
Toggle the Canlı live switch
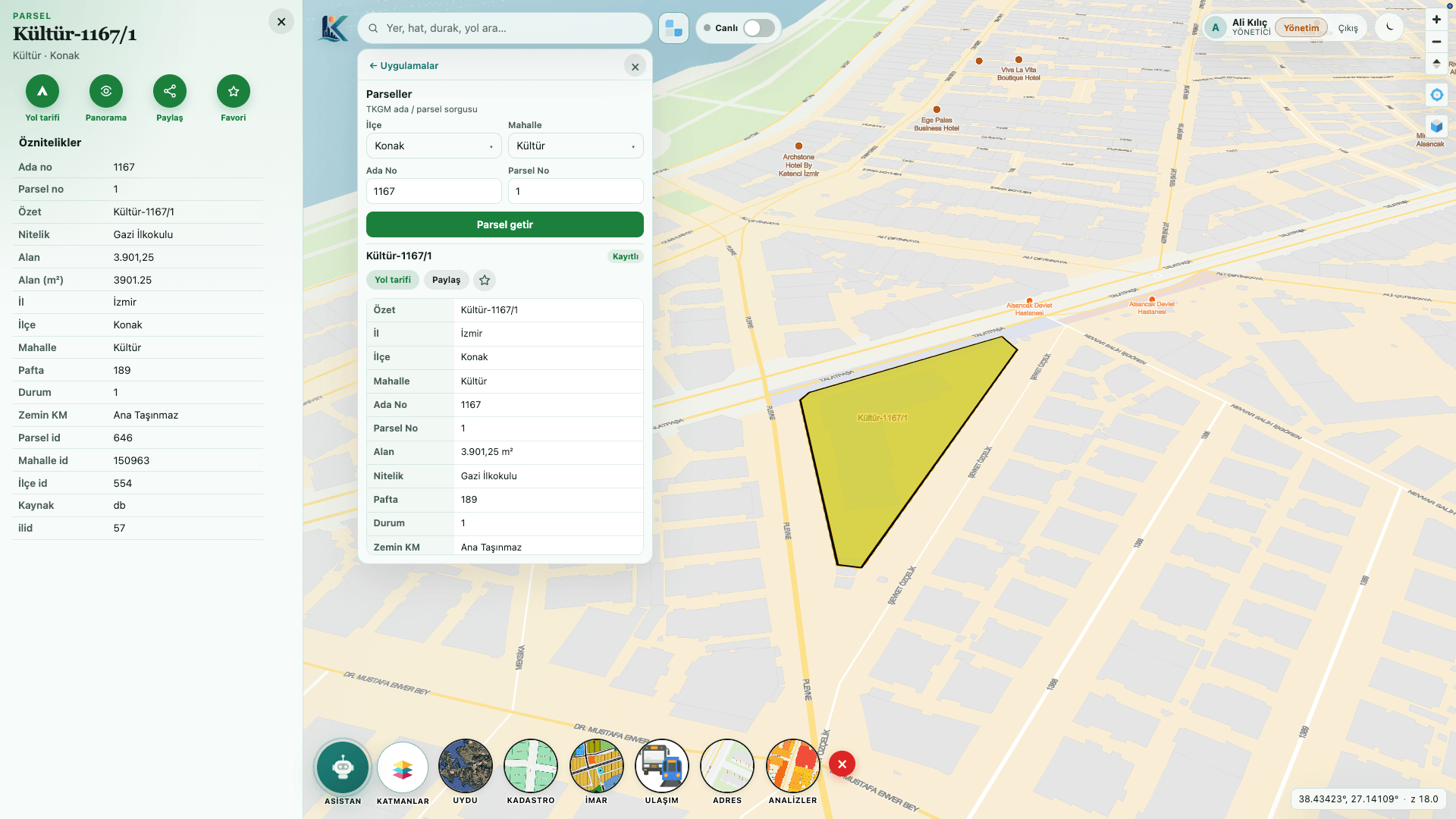(759, 28)
